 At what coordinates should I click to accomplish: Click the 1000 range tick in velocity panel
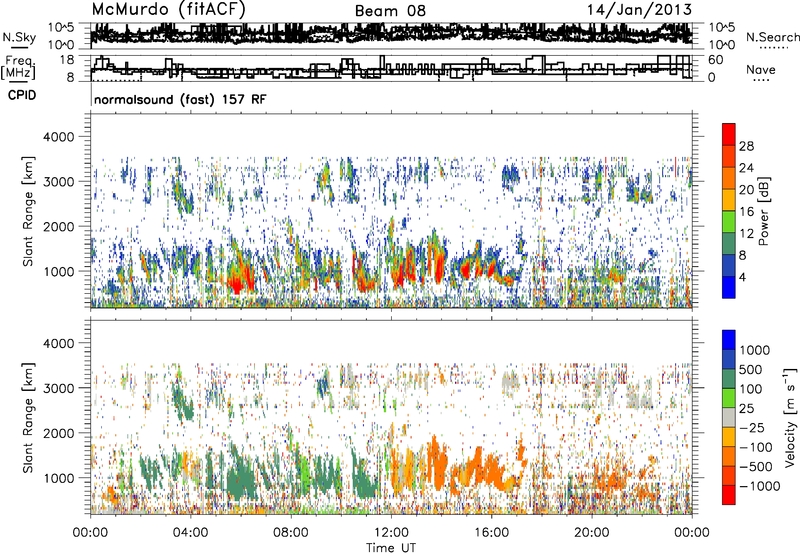(61, 478)
